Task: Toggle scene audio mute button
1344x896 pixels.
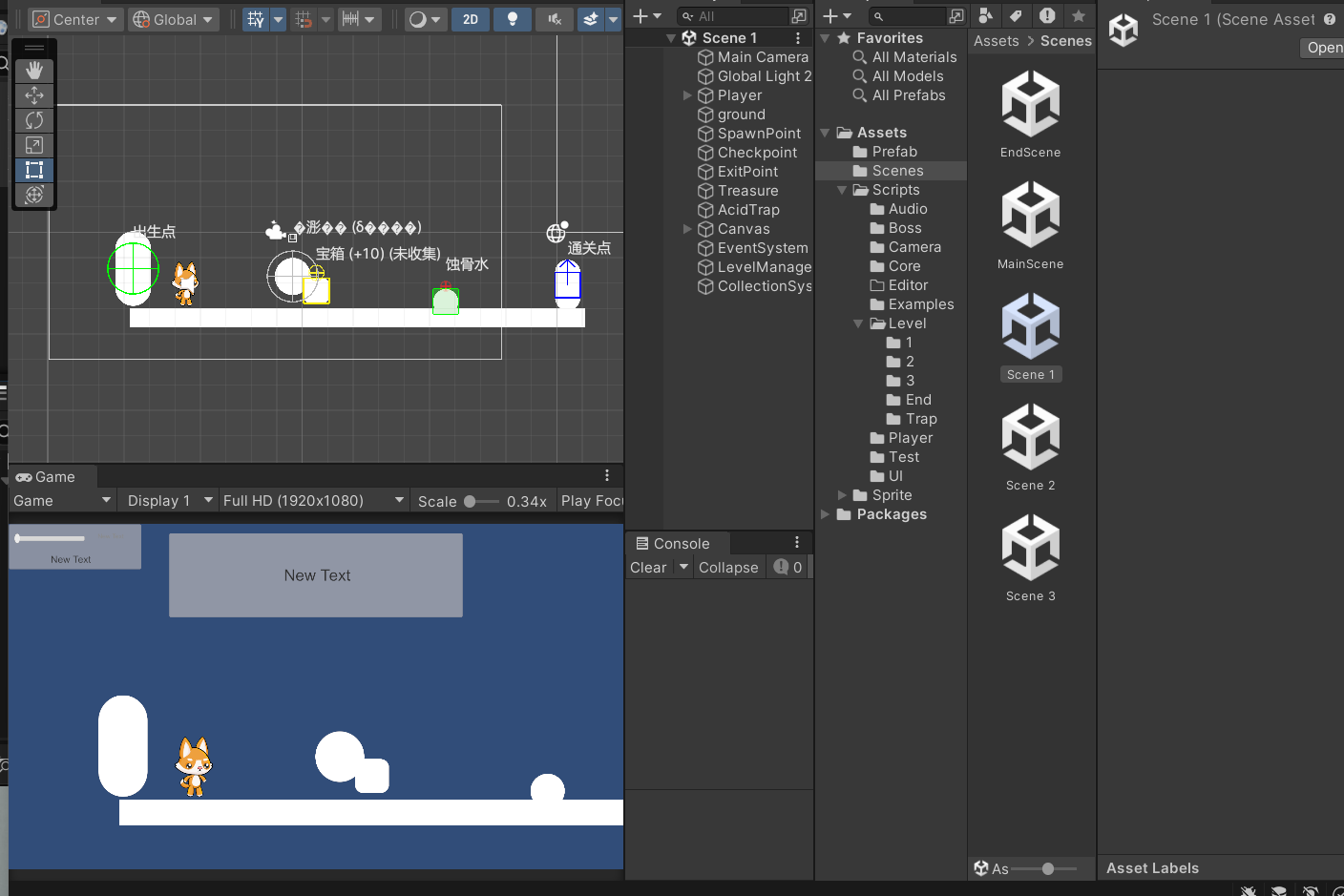Action: pos(554,19)
